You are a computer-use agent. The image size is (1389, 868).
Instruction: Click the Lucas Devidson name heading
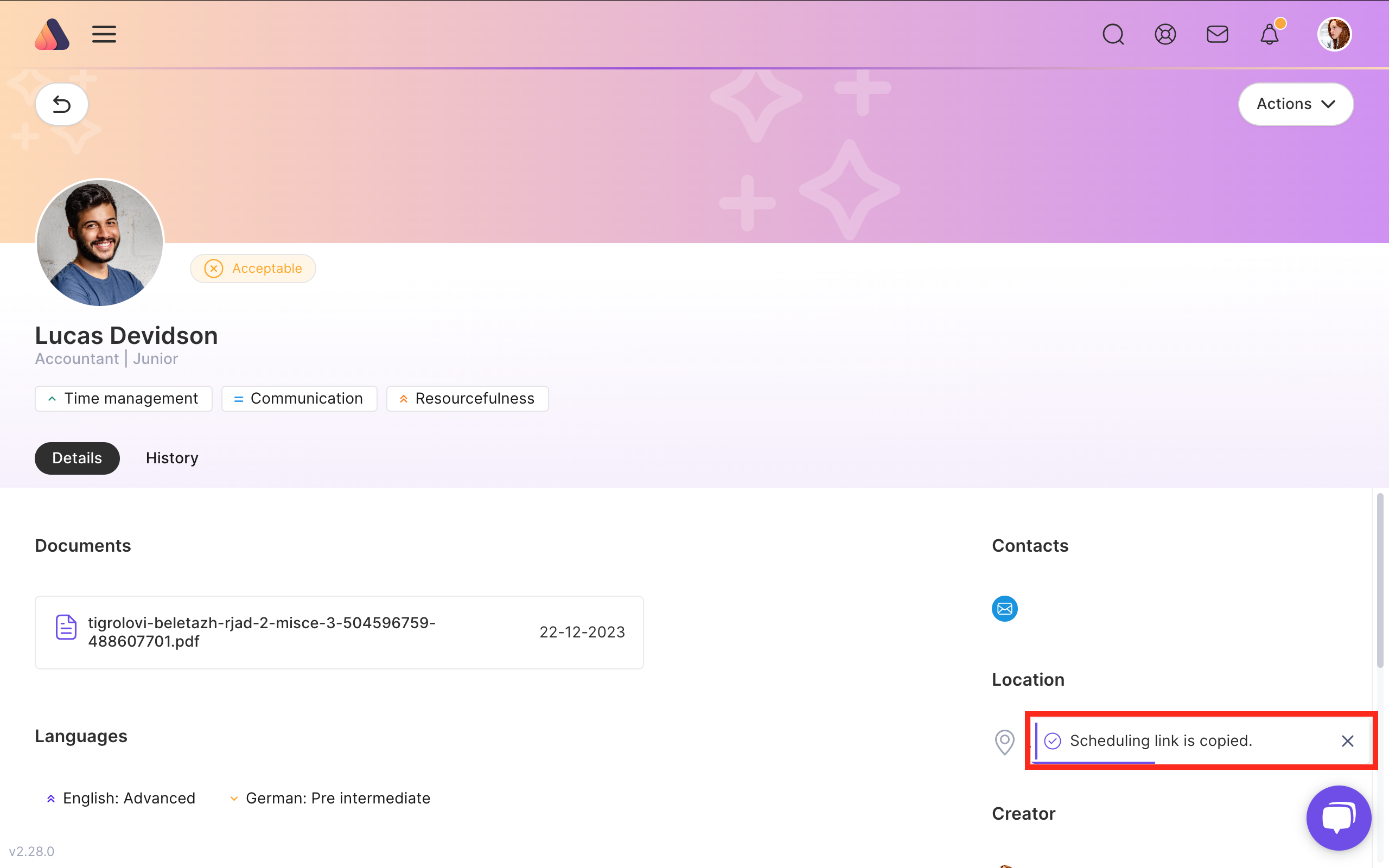tap(126, 336)
